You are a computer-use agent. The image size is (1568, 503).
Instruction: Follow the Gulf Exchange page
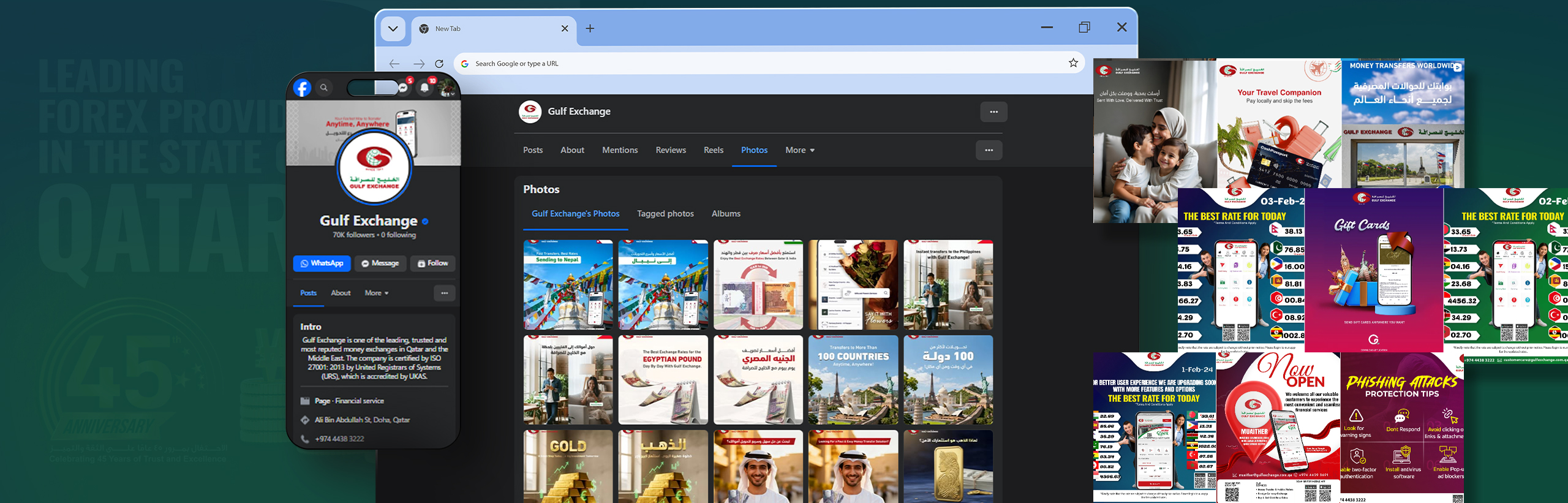point(432,263)
